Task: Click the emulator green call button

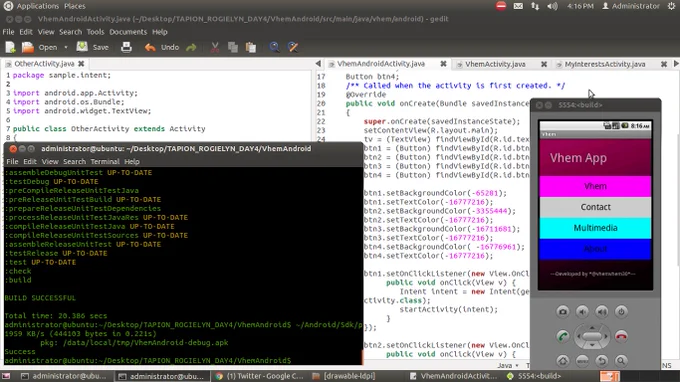Action: (562, 336)
